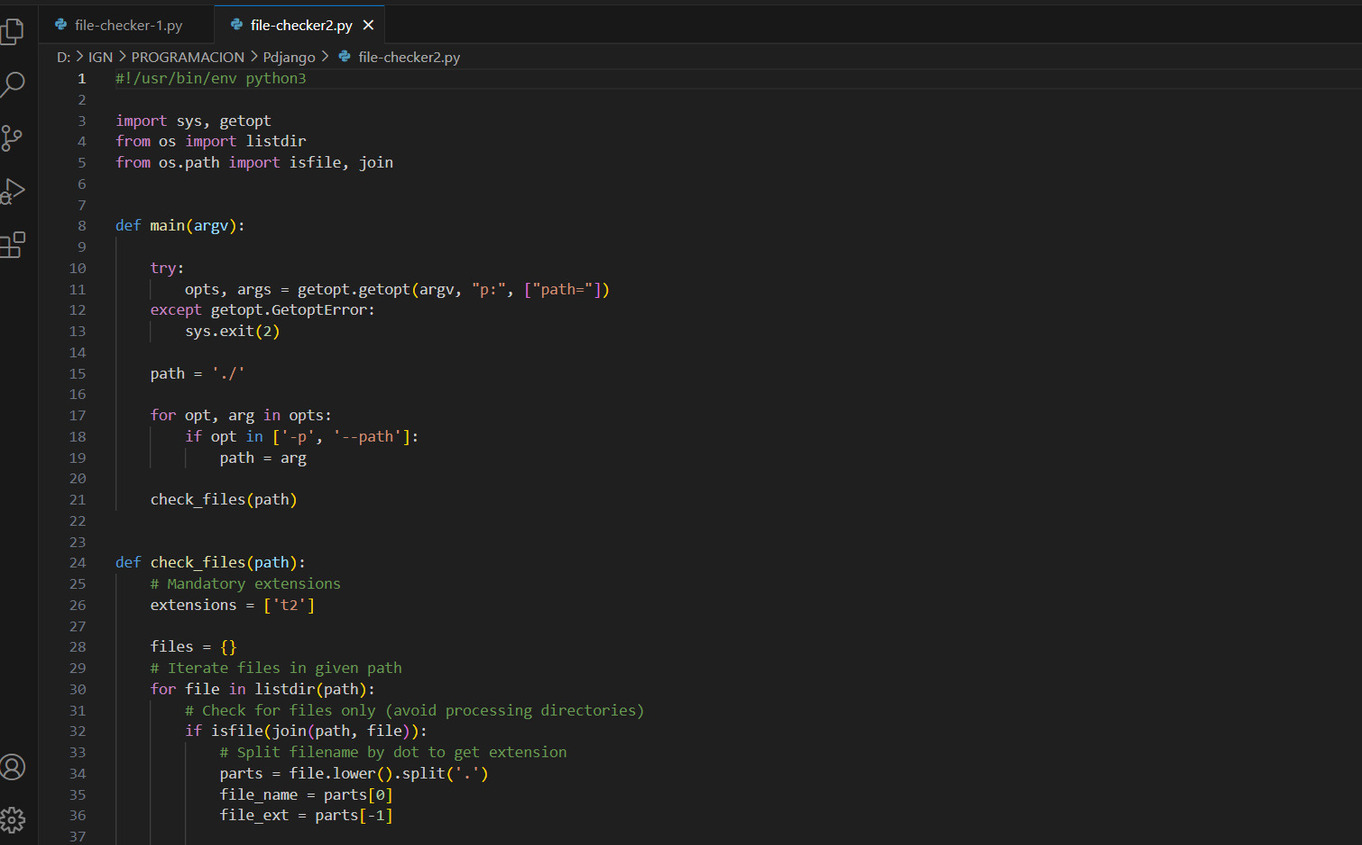
Task: Click the IGN breadcrumb segment
Action: pos(100,57)
